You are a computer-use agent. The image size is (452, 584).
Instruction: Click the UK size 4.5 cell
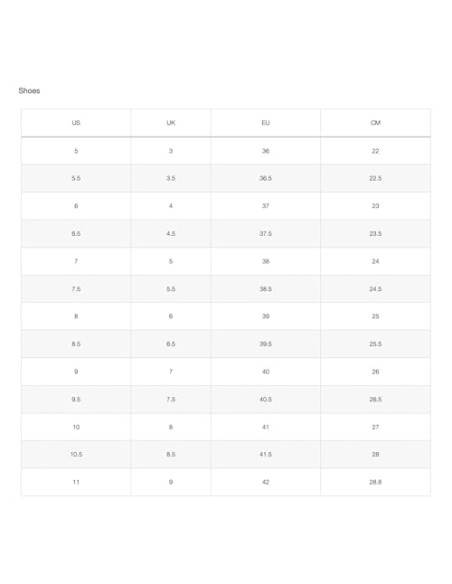point(171,234)
